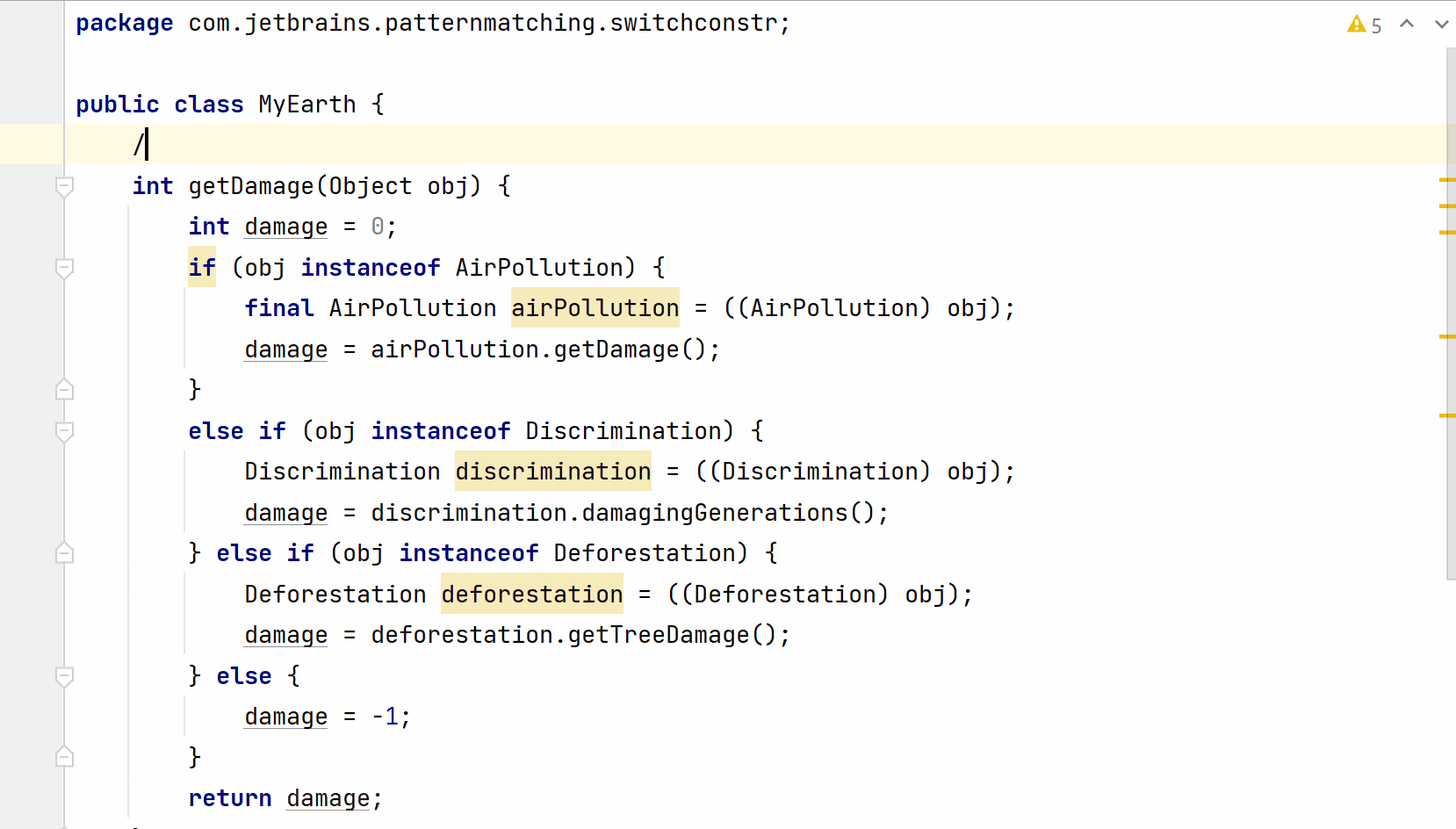Click the highlighted discrimination identifier

552,472
